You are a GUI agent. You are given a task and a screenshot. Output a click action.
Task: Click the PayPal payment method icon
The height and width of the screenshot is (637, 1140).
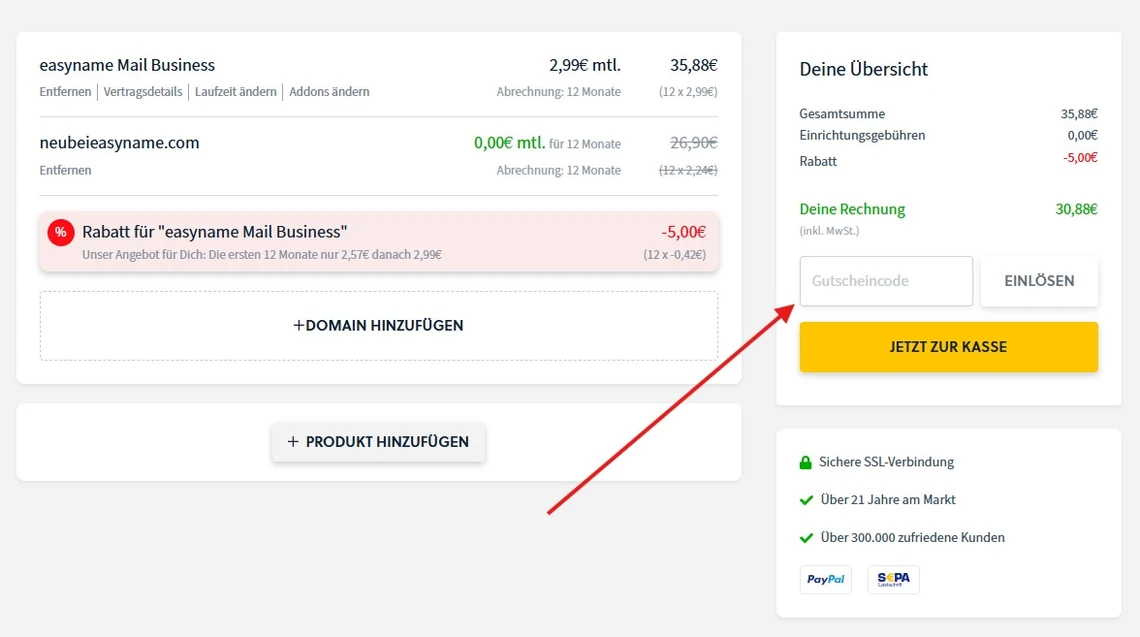[x=826, y=579]
